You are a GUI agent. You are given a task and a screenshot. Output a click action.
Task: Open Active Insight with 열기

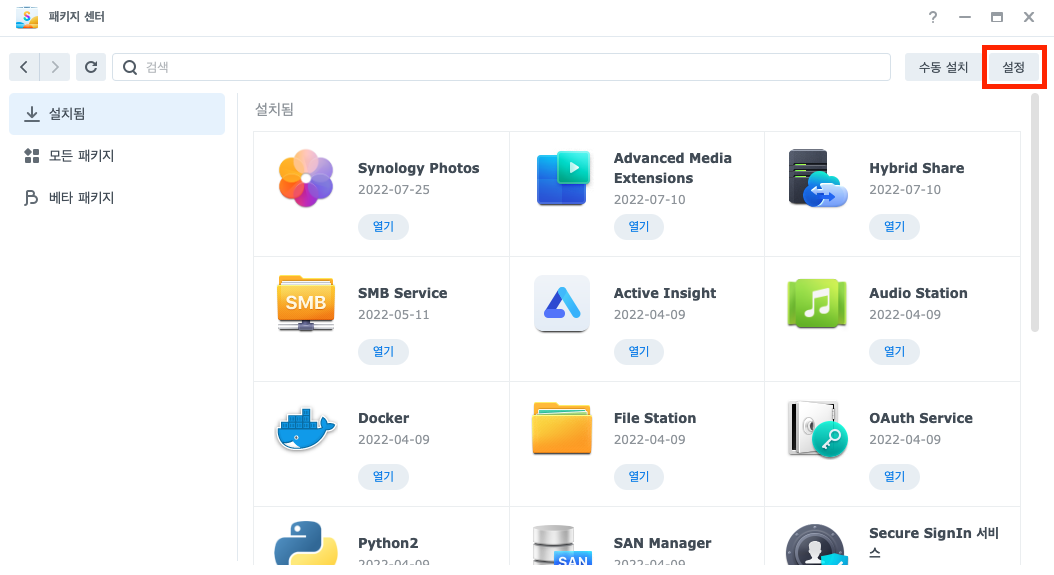tap(639, 352)
